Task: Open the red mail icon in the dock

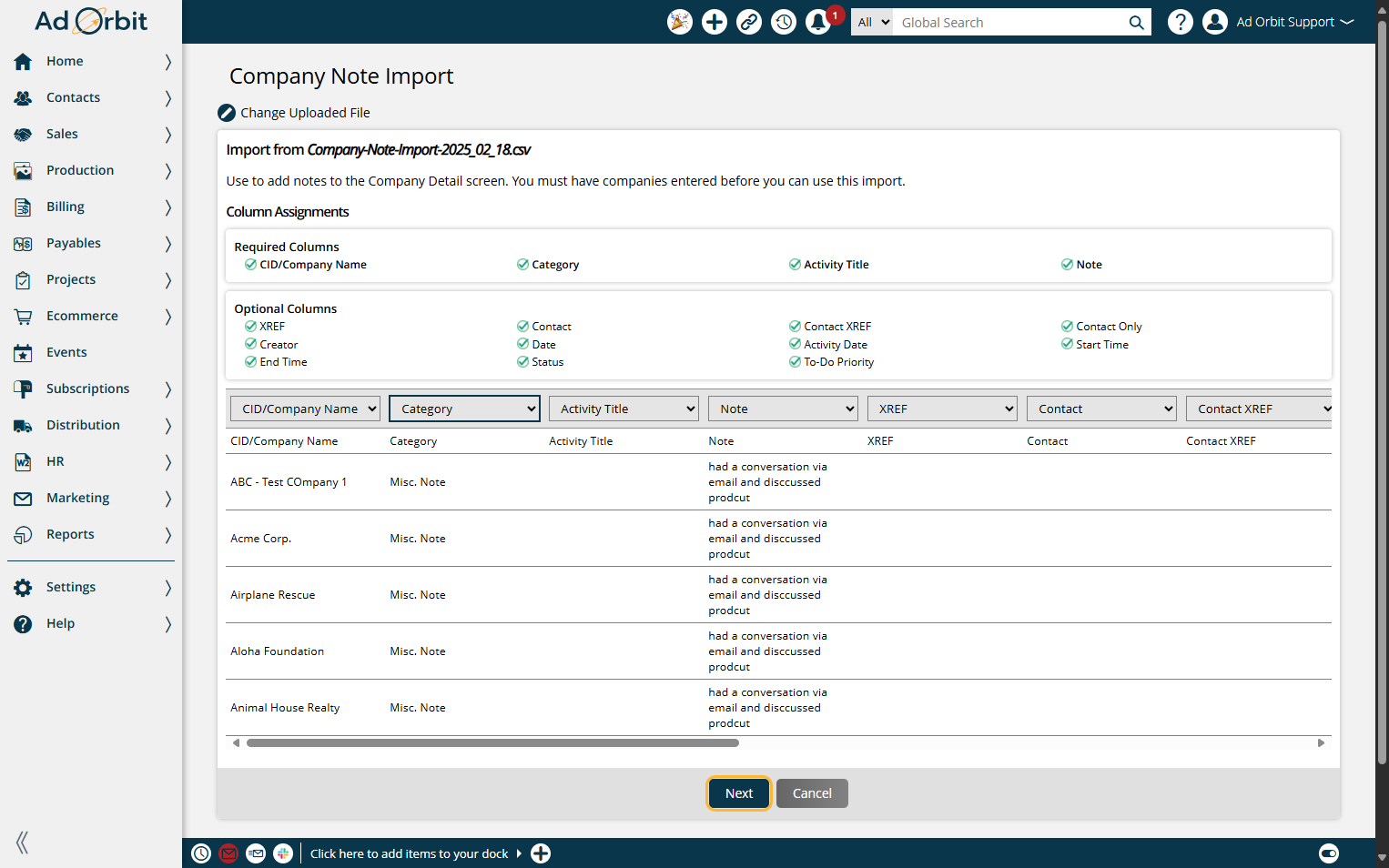Action: click(228, 853)
